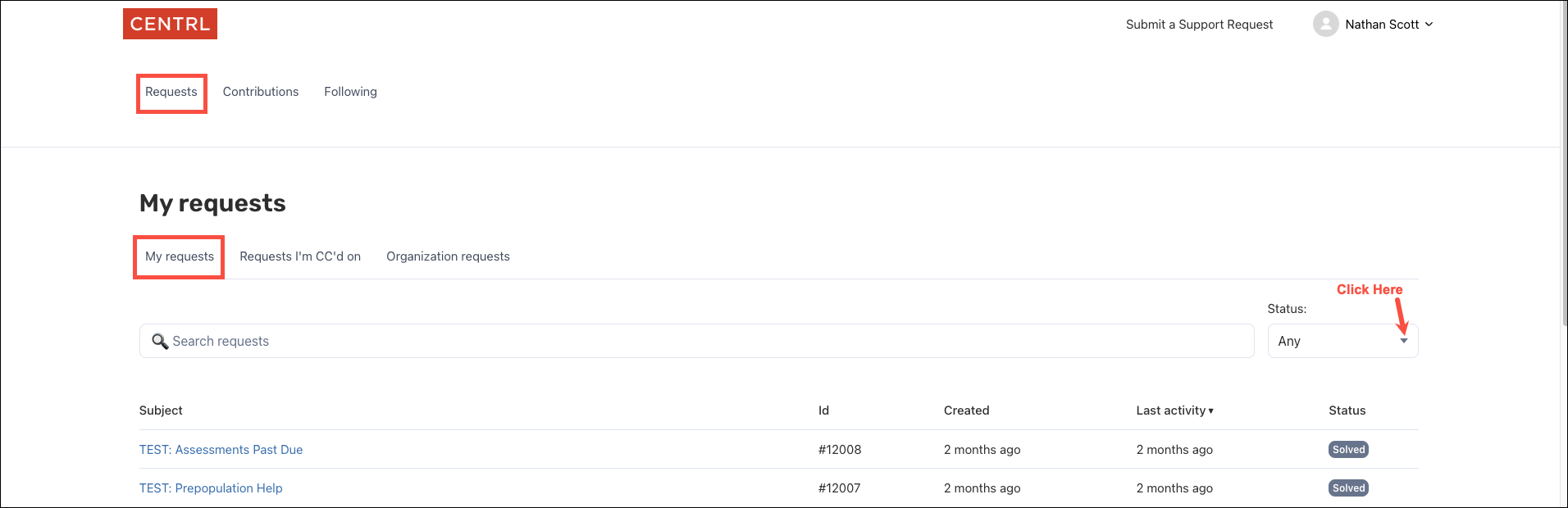1568x508 pixels.
Task: Click the CENTRL logo
Action: tap(170, 24)
